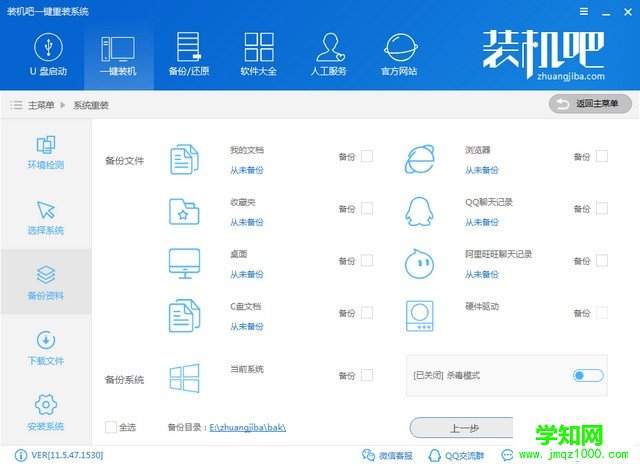Go to 下载文件 step
Image resolution: width=640 pixels, height=466 pixels.
click(x=46, y=348)
